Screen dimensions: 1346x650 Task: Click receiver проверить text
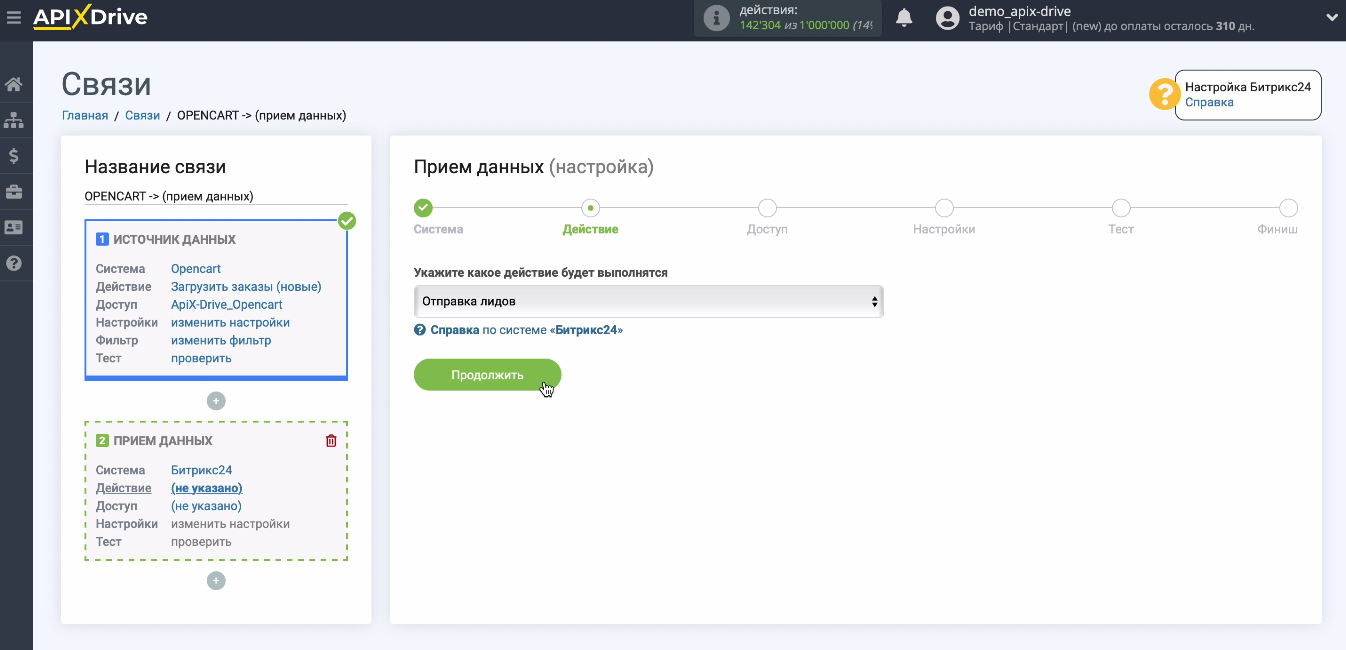point(201,542)
